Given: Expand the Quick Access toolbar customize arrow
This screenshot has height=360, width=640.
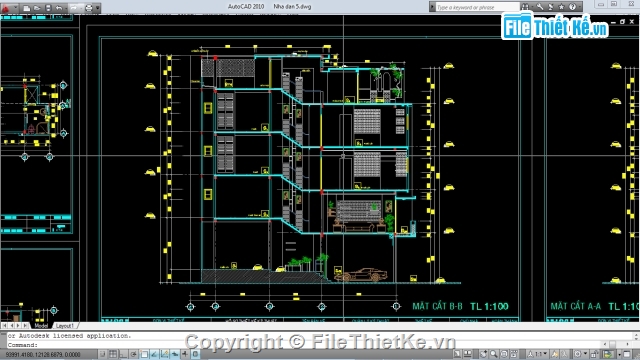Looking at the screenshot, I should (98, 8).
